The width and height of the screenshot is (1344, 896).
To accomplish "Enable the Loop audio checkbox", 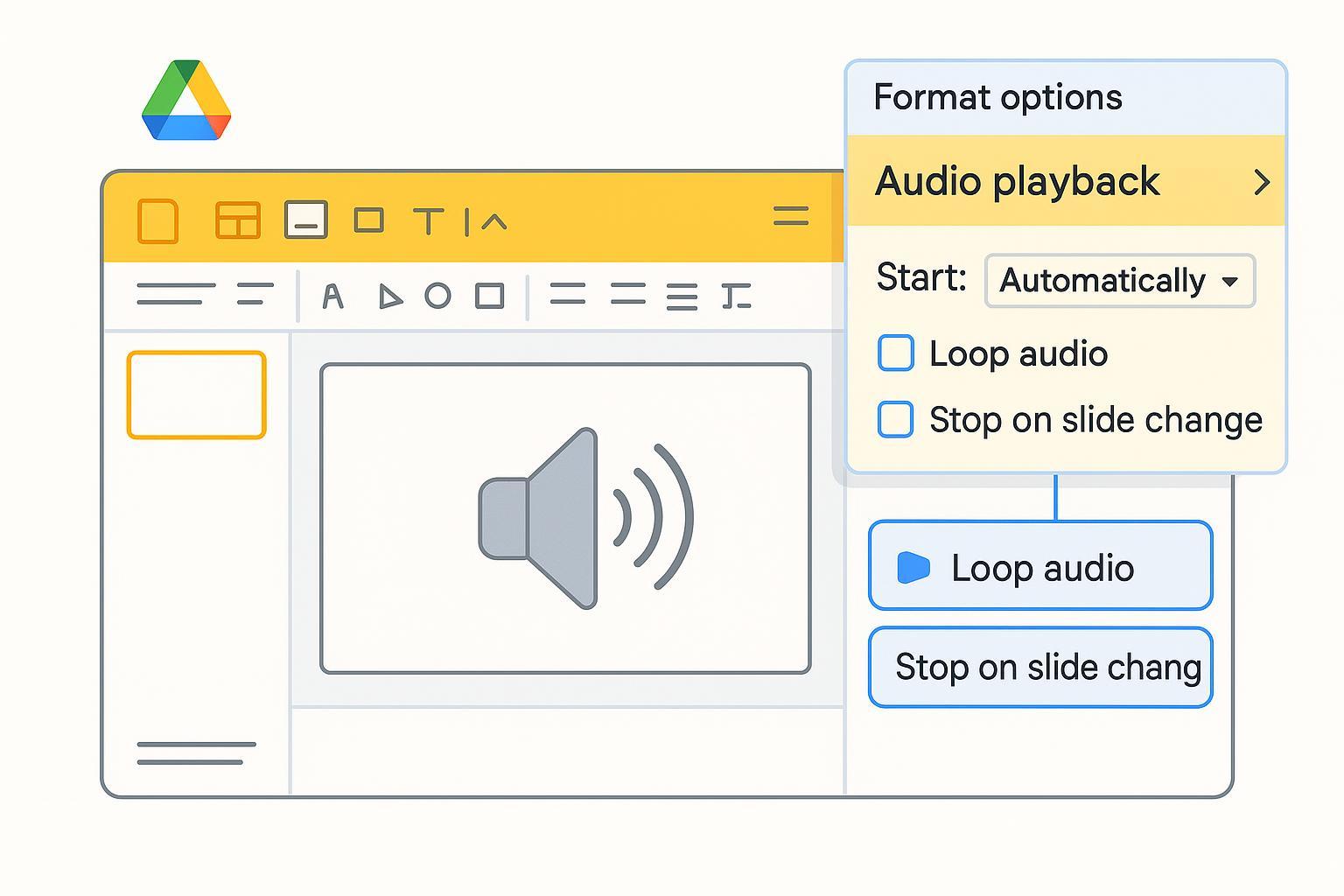I will [x=896, y=353].
